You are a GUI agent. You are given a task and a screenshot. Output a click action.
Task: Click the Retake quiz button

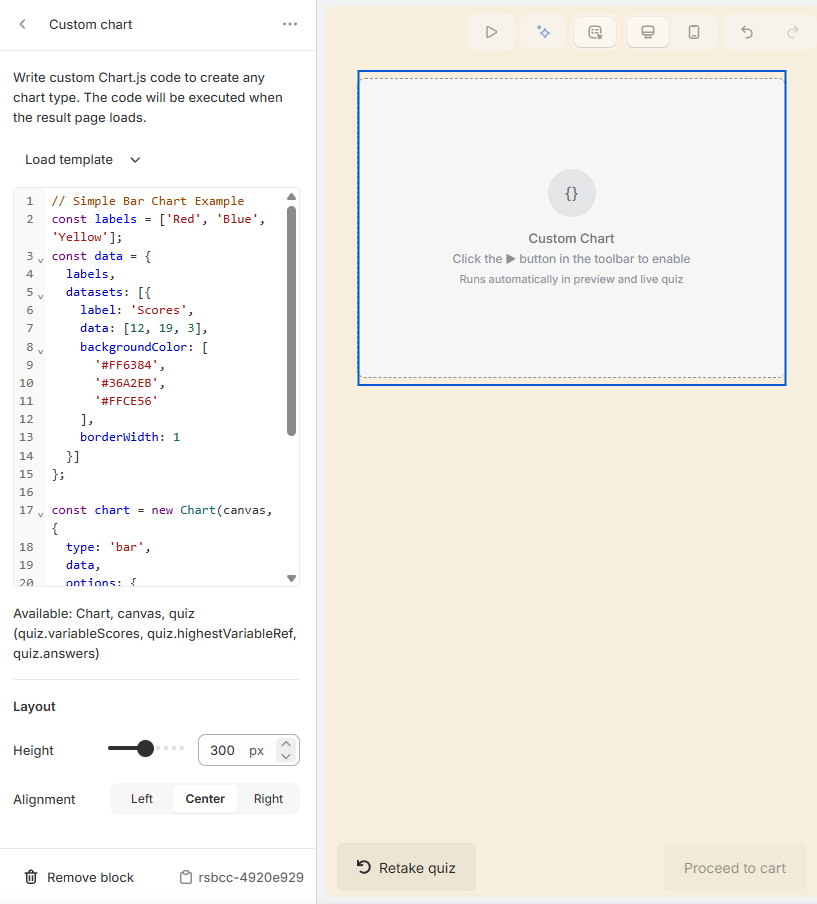click(x=406, y=867)
